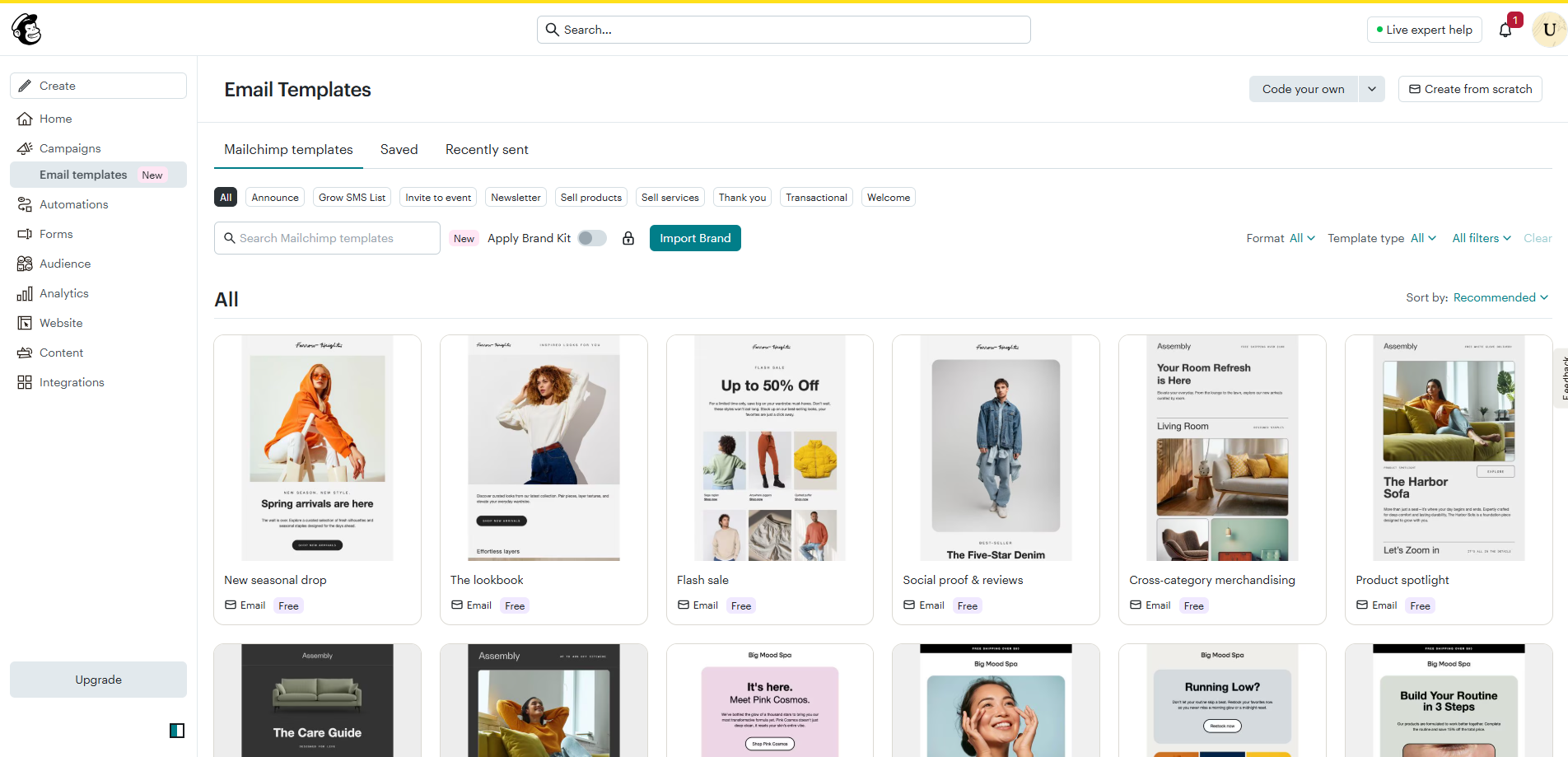This screenshot has height=757, width=1568.
Task: Open Analytics in the sidebar
Action: coord(98,293)
